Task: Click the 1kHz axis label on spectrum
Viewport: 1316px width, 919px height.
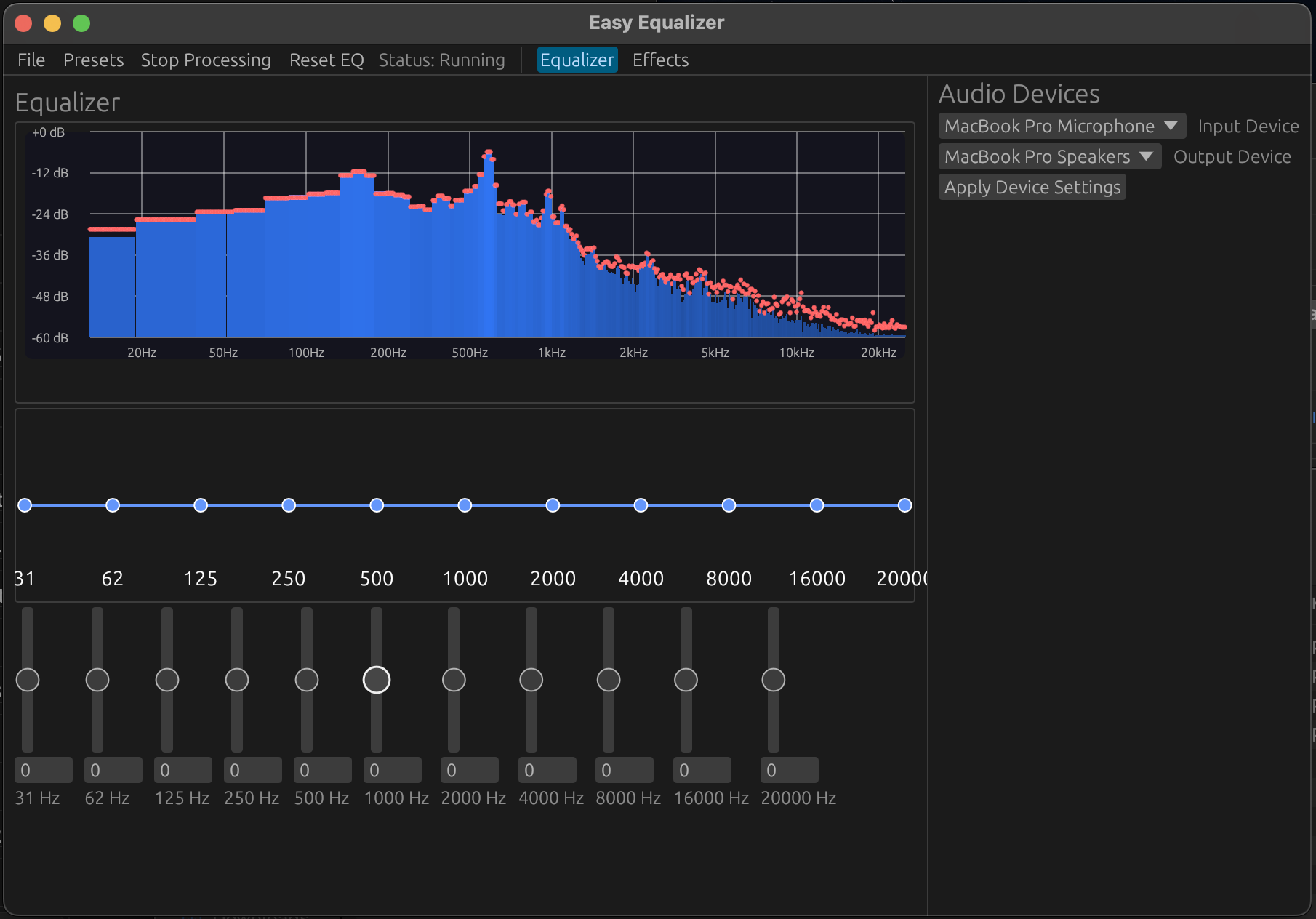Action: coord(552,353)
